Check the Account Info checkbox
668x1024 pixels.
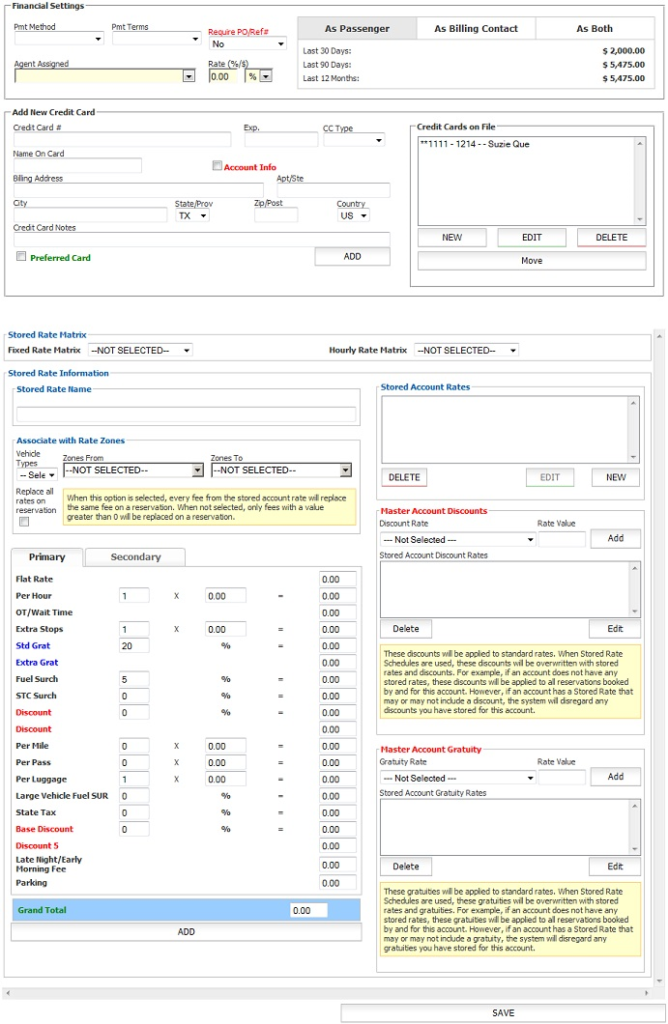217,167
